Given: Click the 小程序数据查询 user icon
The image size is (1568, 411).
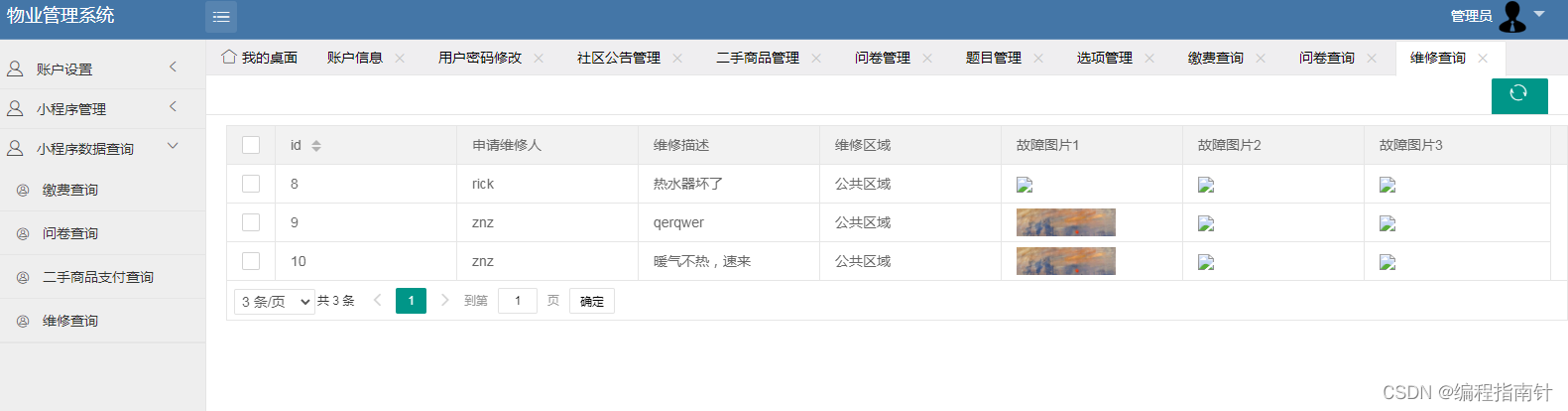Looking at the screenshot, I should point(15,148).
